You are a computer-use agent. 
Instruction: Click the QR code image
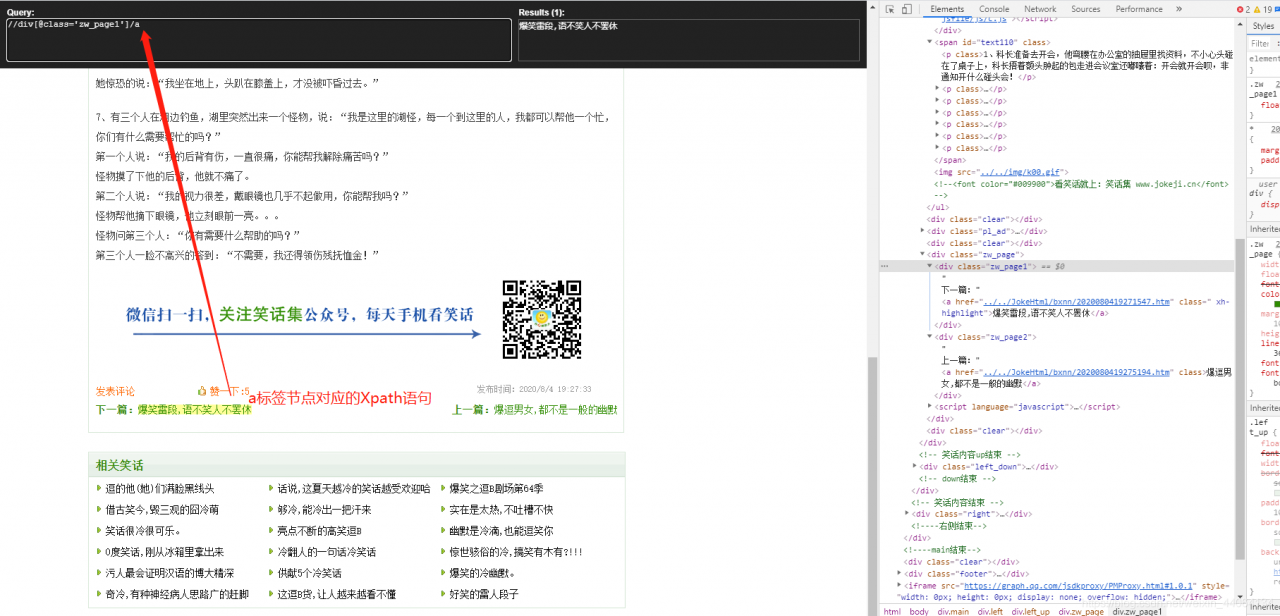(541, 319)
